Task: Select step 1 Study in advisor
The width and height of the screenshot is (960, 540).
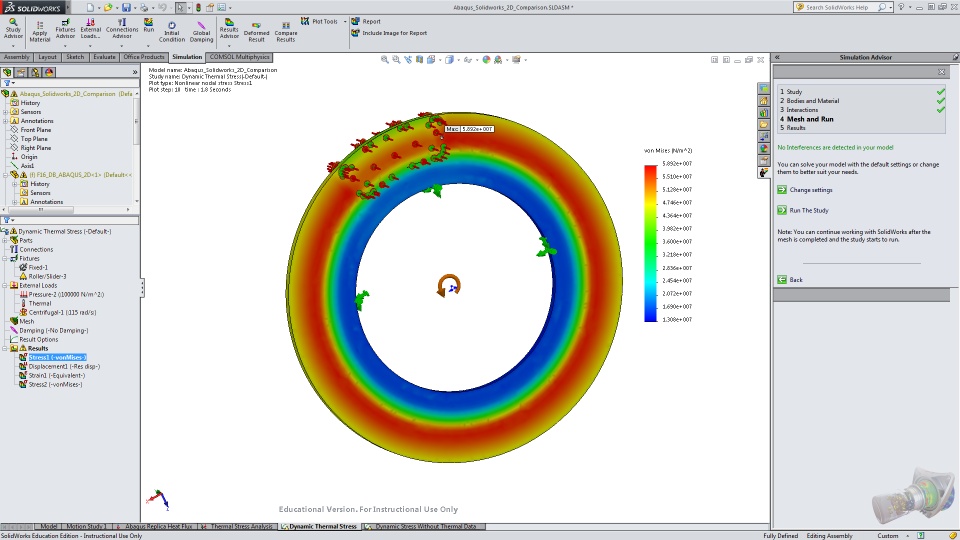Action: (x=790, y=91)
